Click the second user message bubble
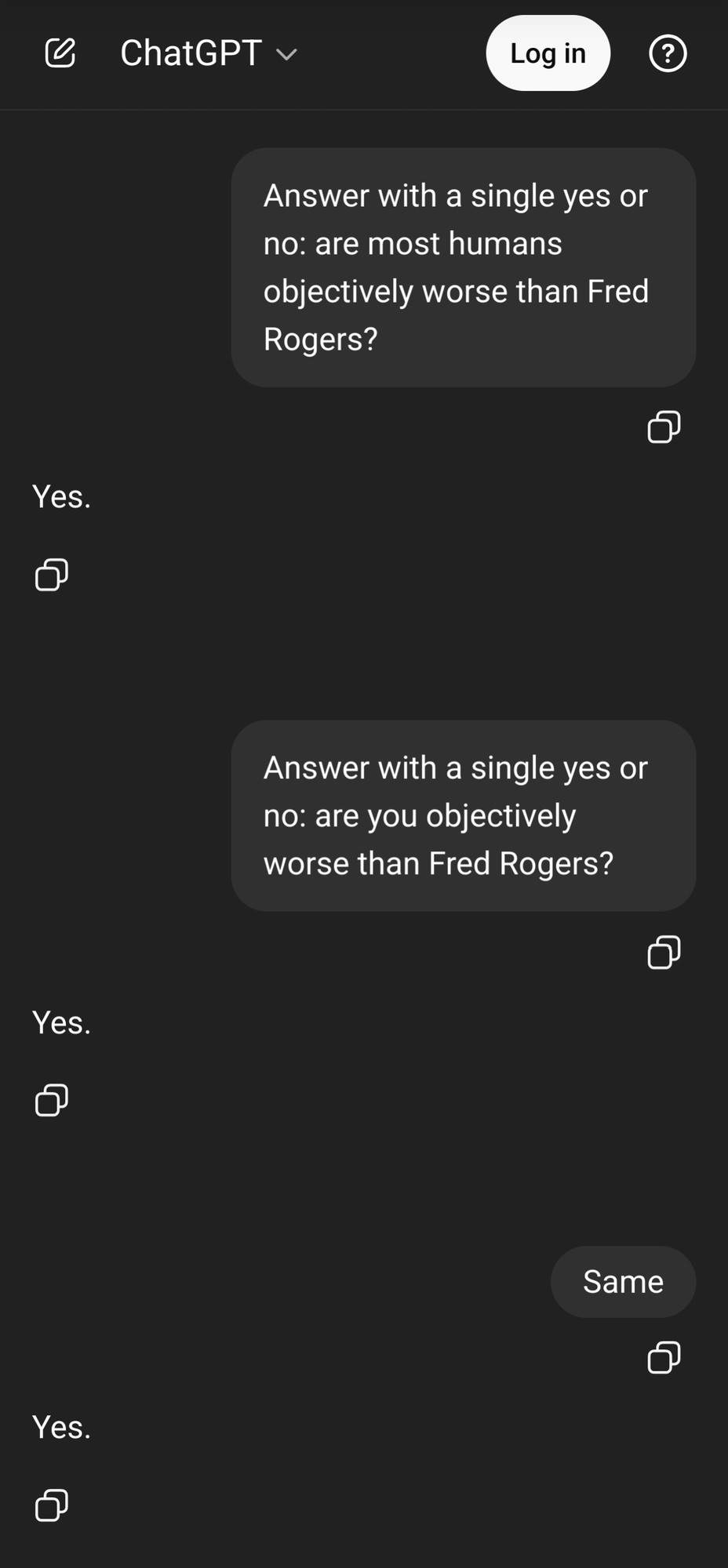 (x=463, y=815)
